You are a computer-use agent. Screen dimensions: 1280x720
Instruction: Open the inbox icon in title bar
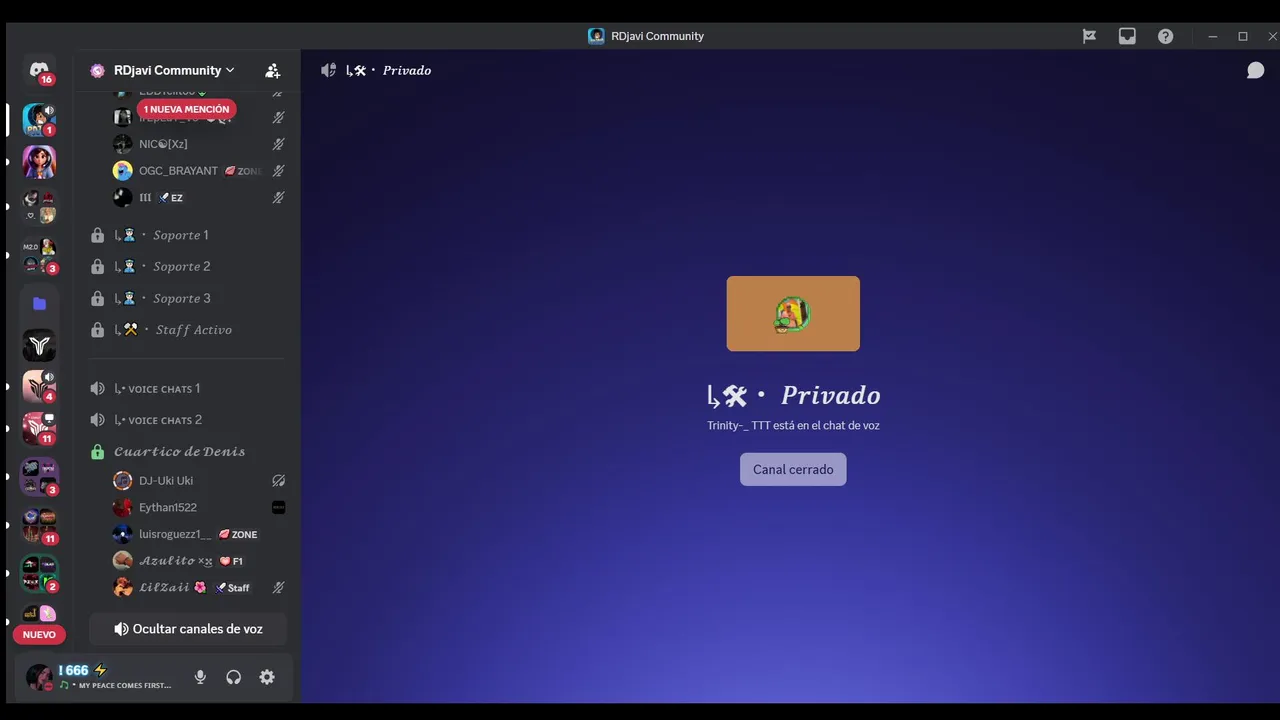[x=1127, y=36]
